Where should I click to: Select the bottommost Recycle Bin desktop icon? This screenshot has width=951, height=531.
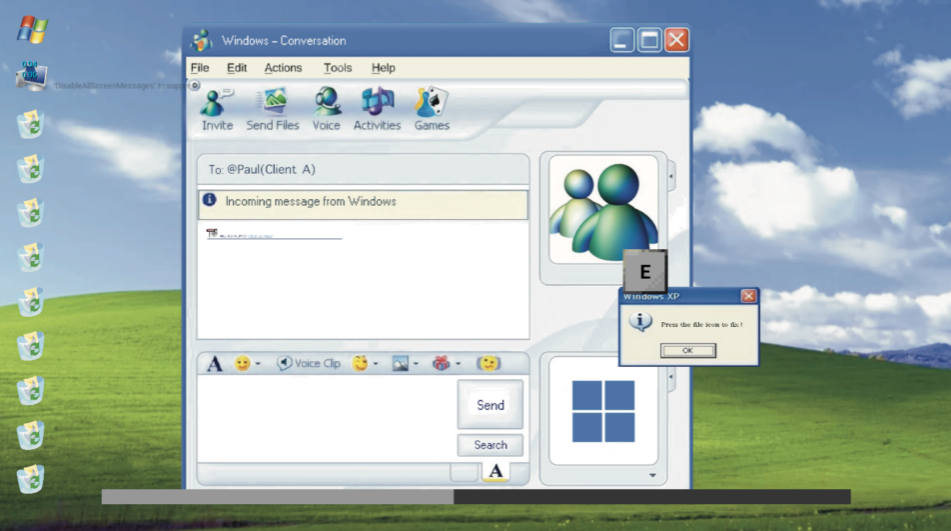[31, 479]
